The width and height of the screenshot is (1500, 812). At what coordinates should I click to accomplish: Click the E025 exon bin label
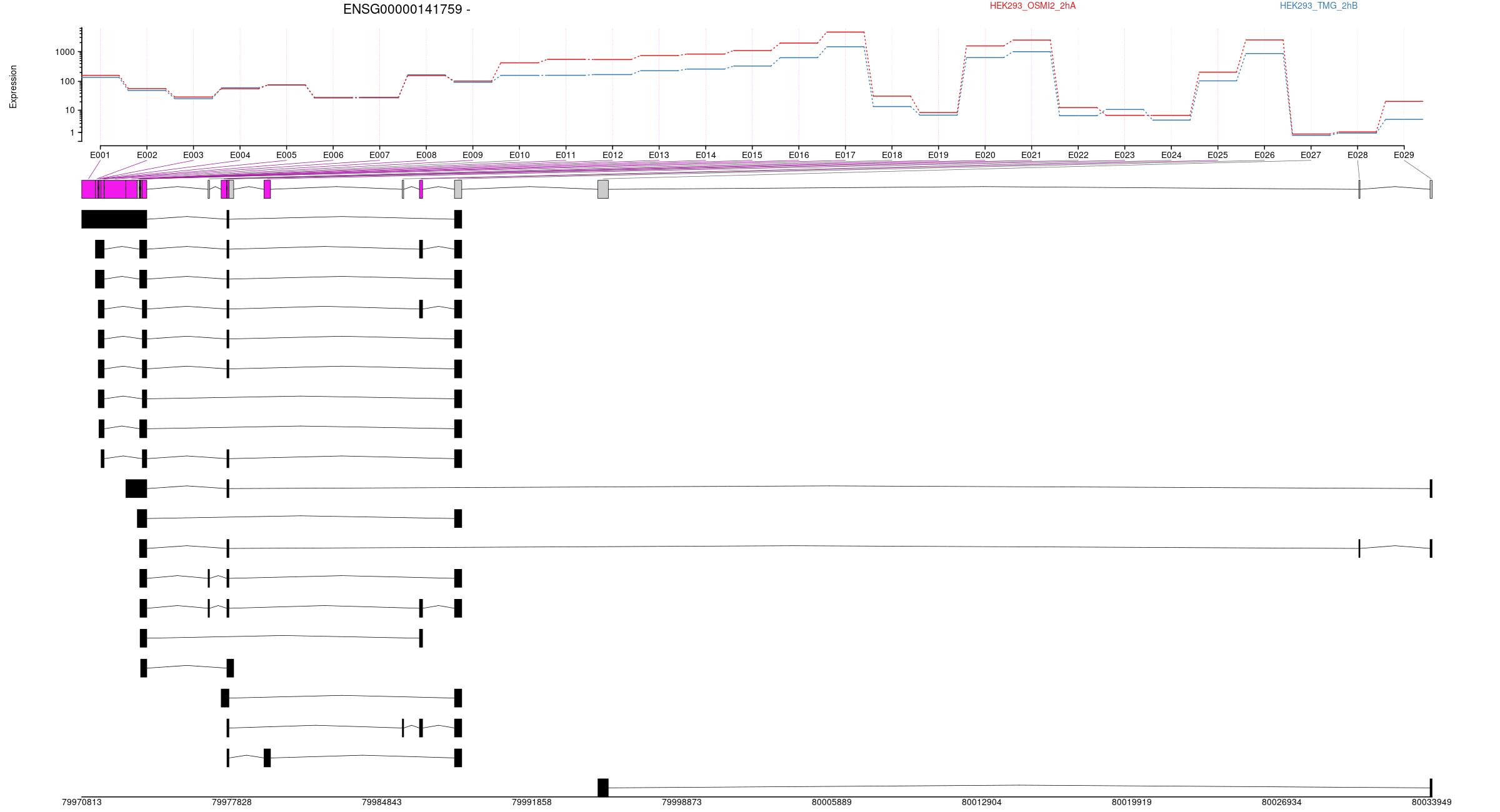pos(1217,155)
